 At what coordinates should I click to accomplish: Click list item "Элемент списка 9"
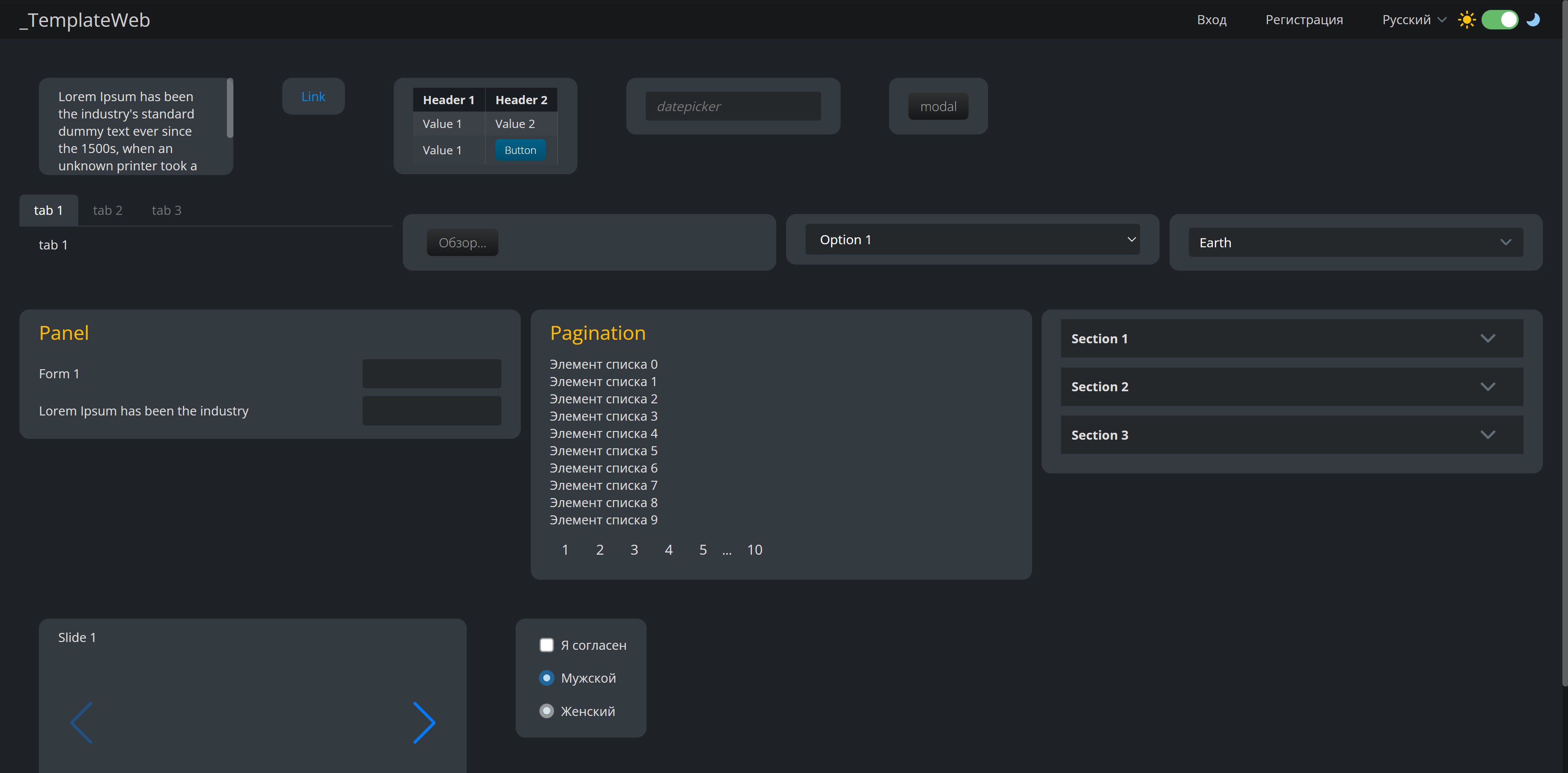[x=603, y=520]
